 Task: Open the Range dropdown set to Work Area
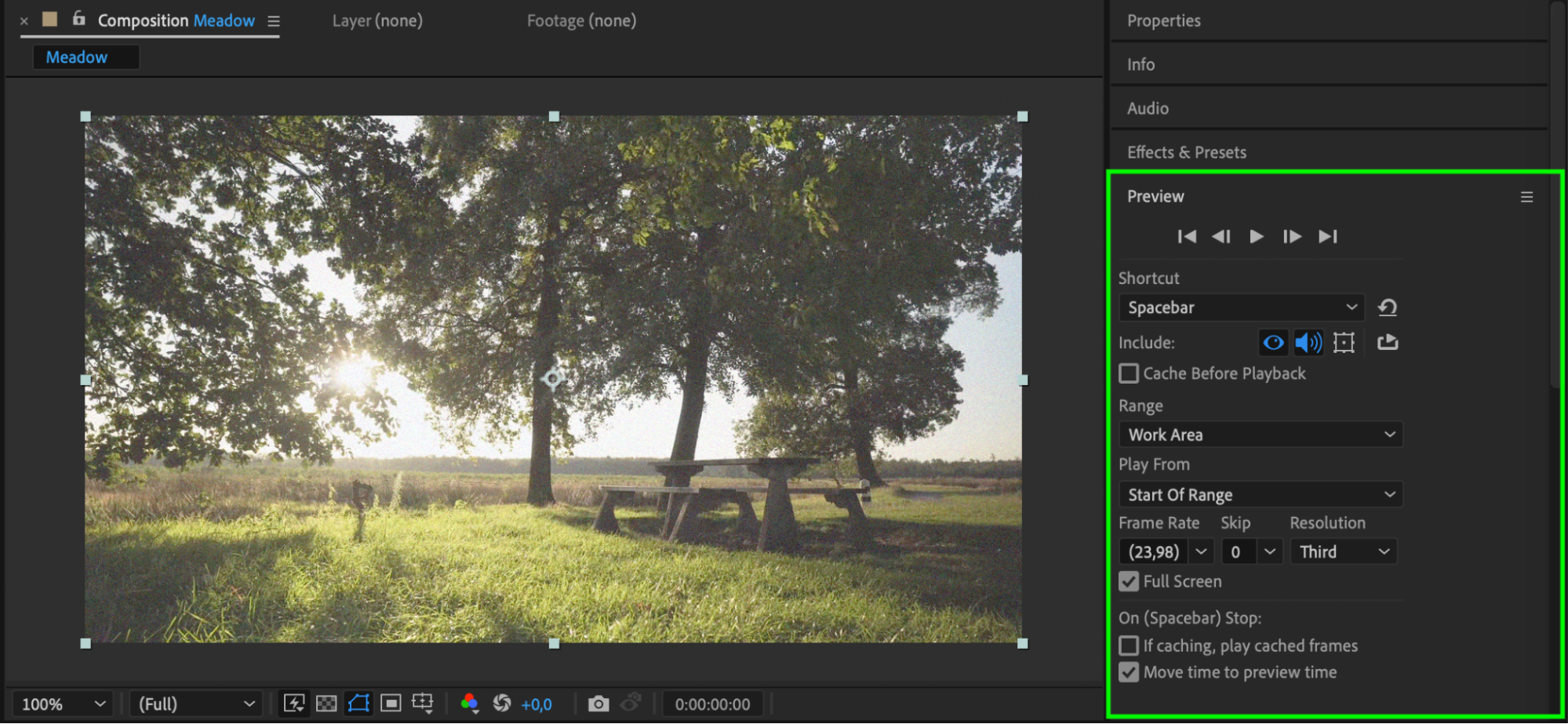[1261, 435]
